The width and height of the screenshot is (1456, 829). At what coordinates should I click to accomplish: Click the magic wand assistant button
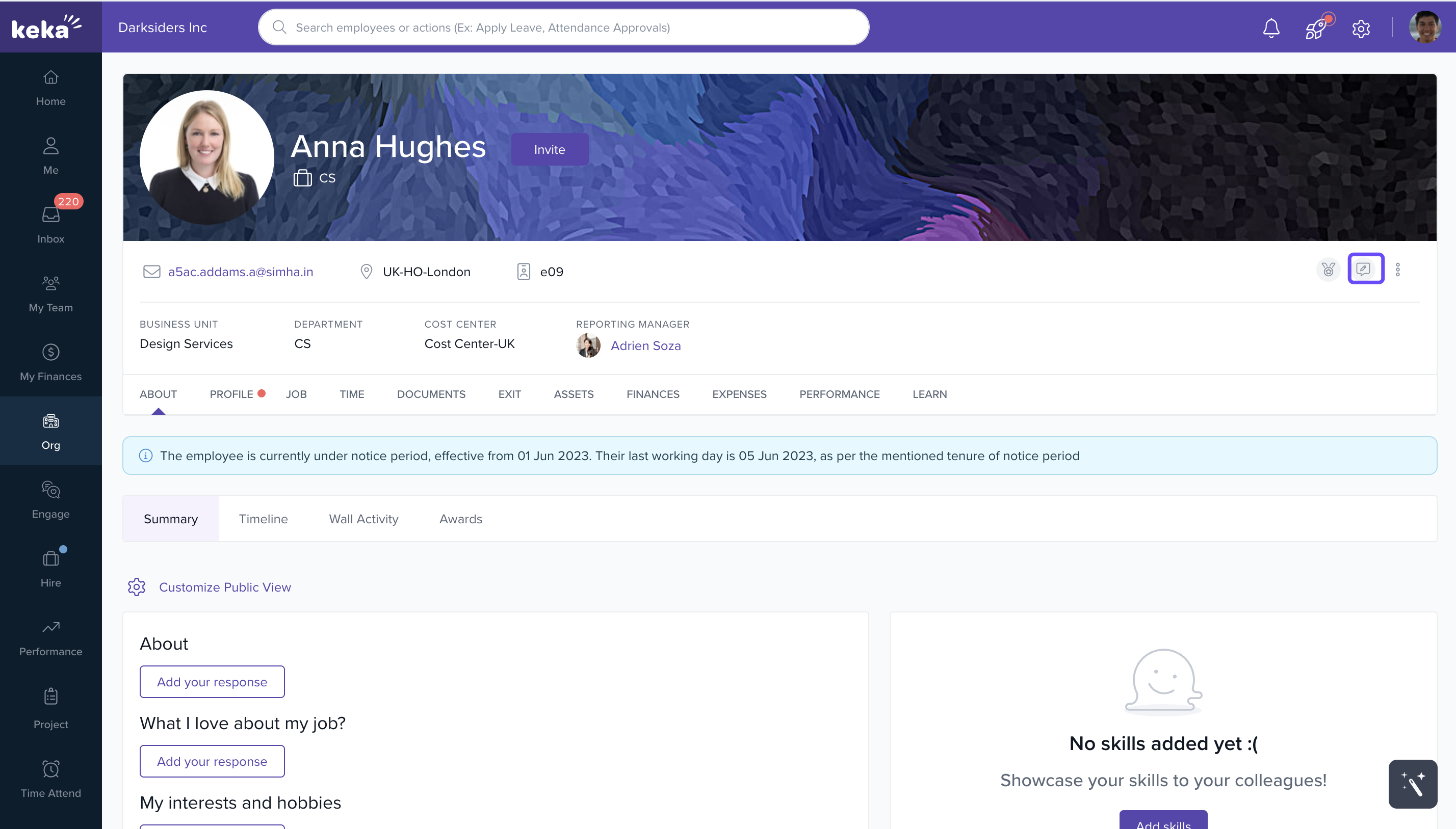pos(1412,784)
